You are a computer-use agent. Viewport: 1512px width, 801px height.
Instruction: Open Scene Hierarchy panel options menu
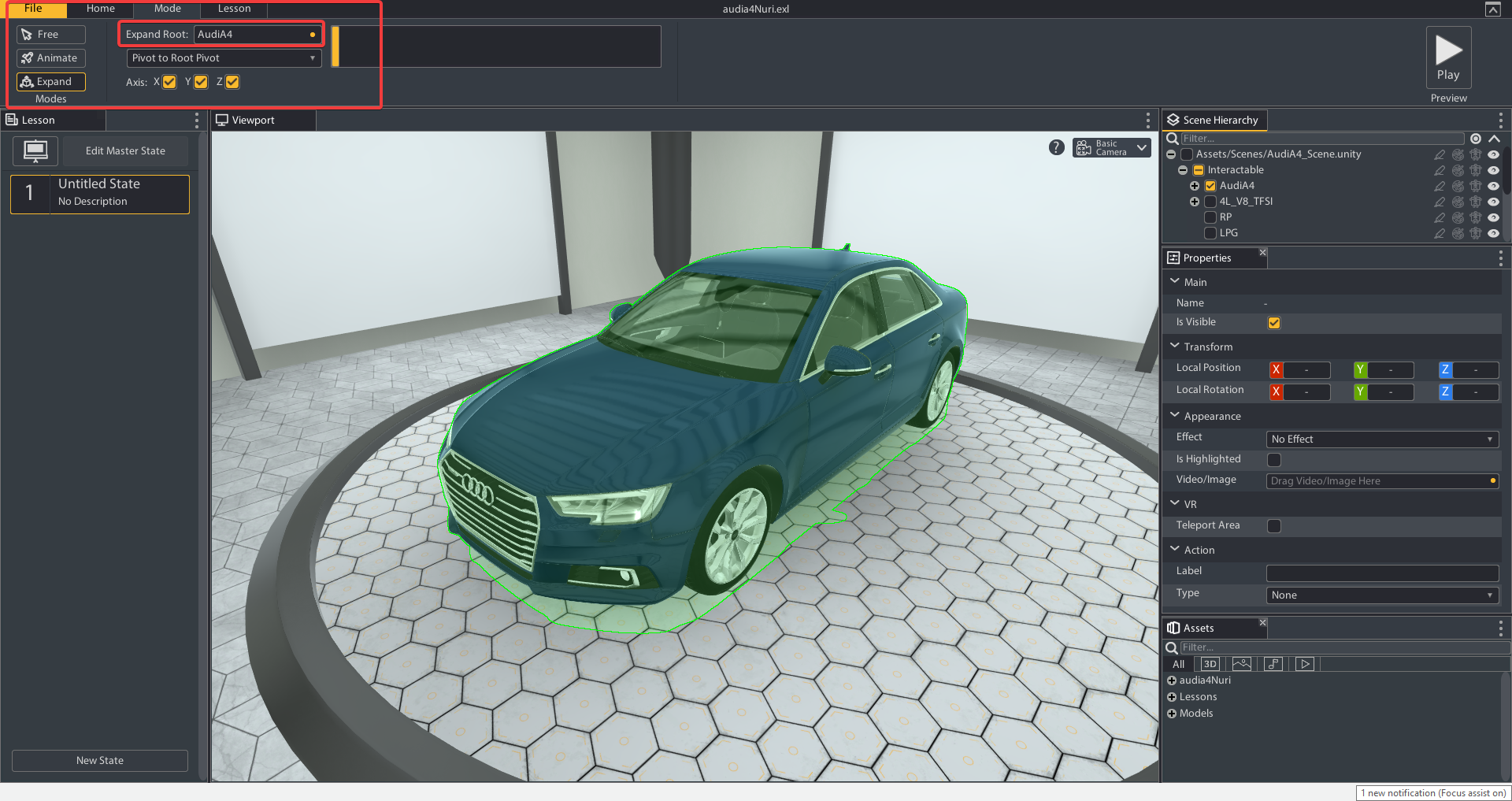click(x=1500, y=121)
